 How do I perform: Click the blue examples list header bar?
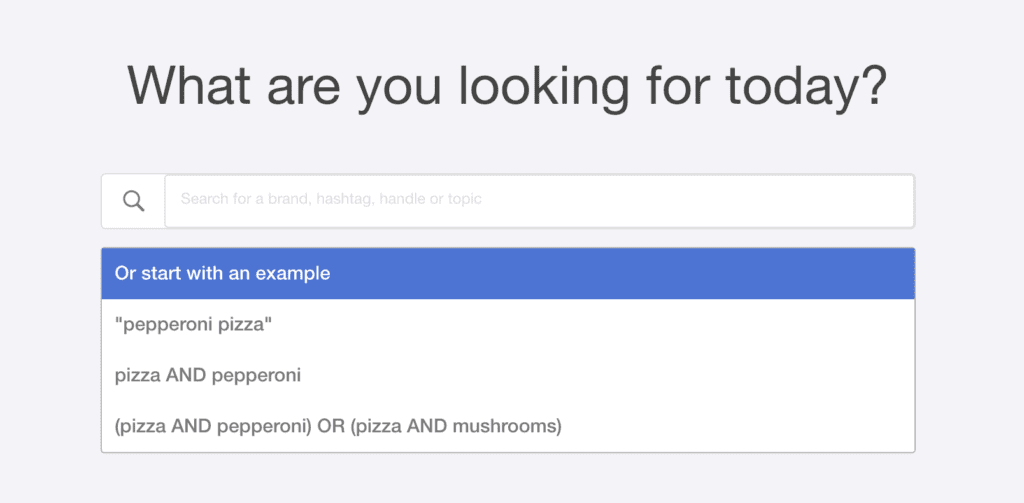point(508,273)
